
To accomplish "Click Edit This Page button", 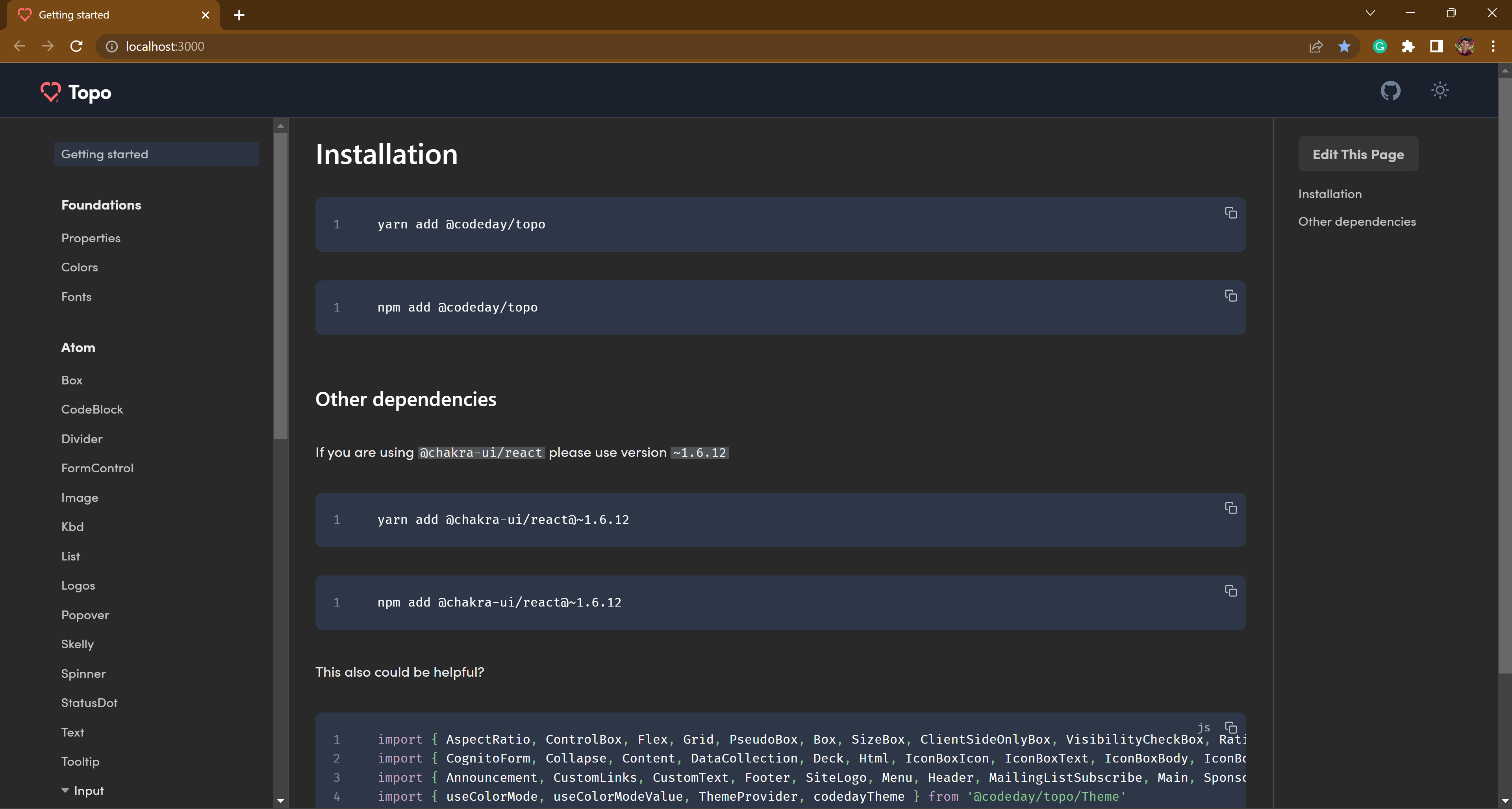I will coord(1358,154).
